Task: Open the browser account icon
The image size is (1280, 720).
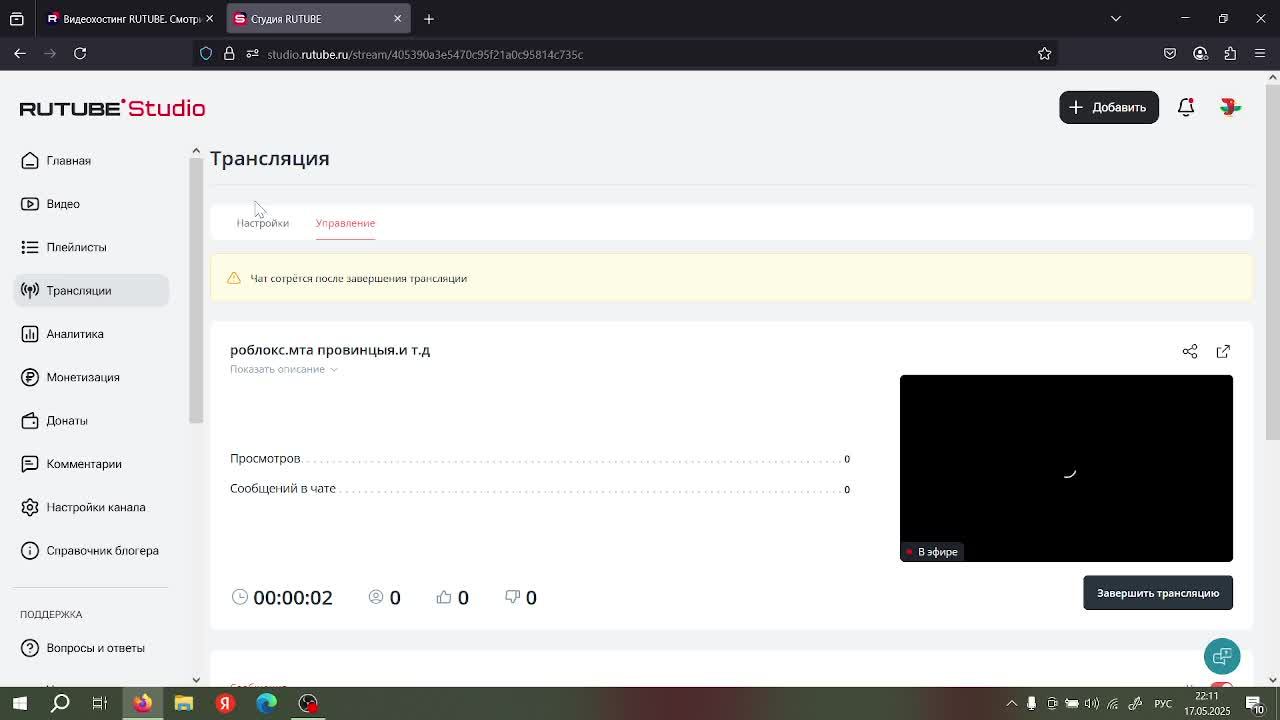Action: [1200, 54]
